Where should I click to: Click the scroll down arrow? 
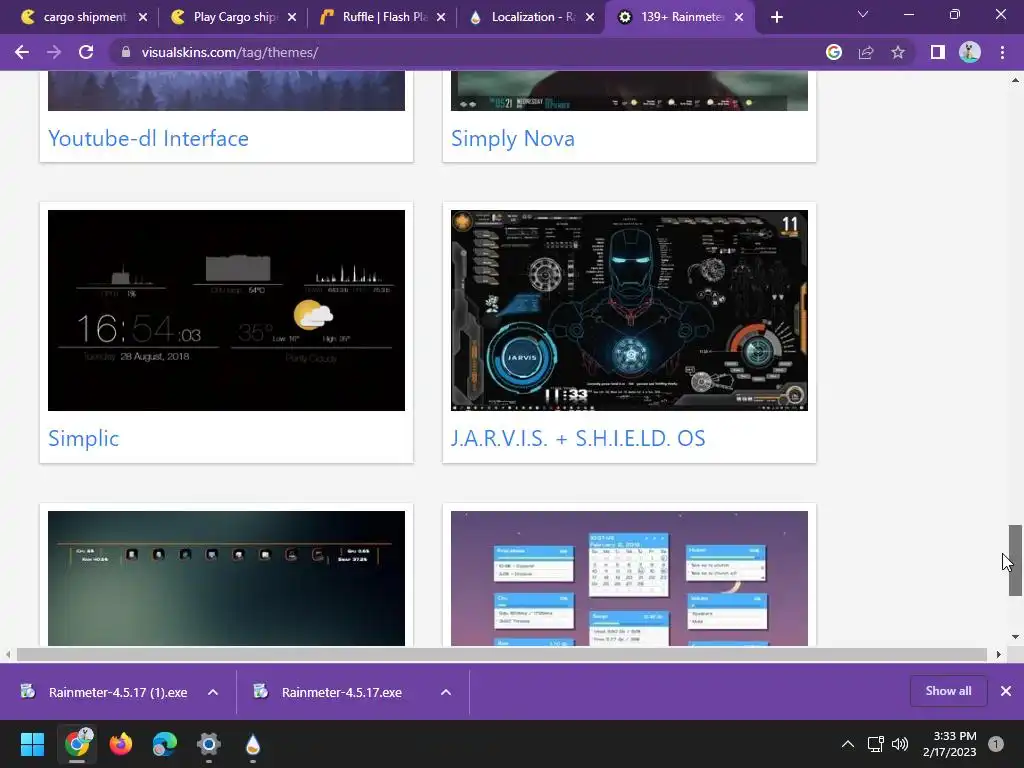tap(1015, 637)
